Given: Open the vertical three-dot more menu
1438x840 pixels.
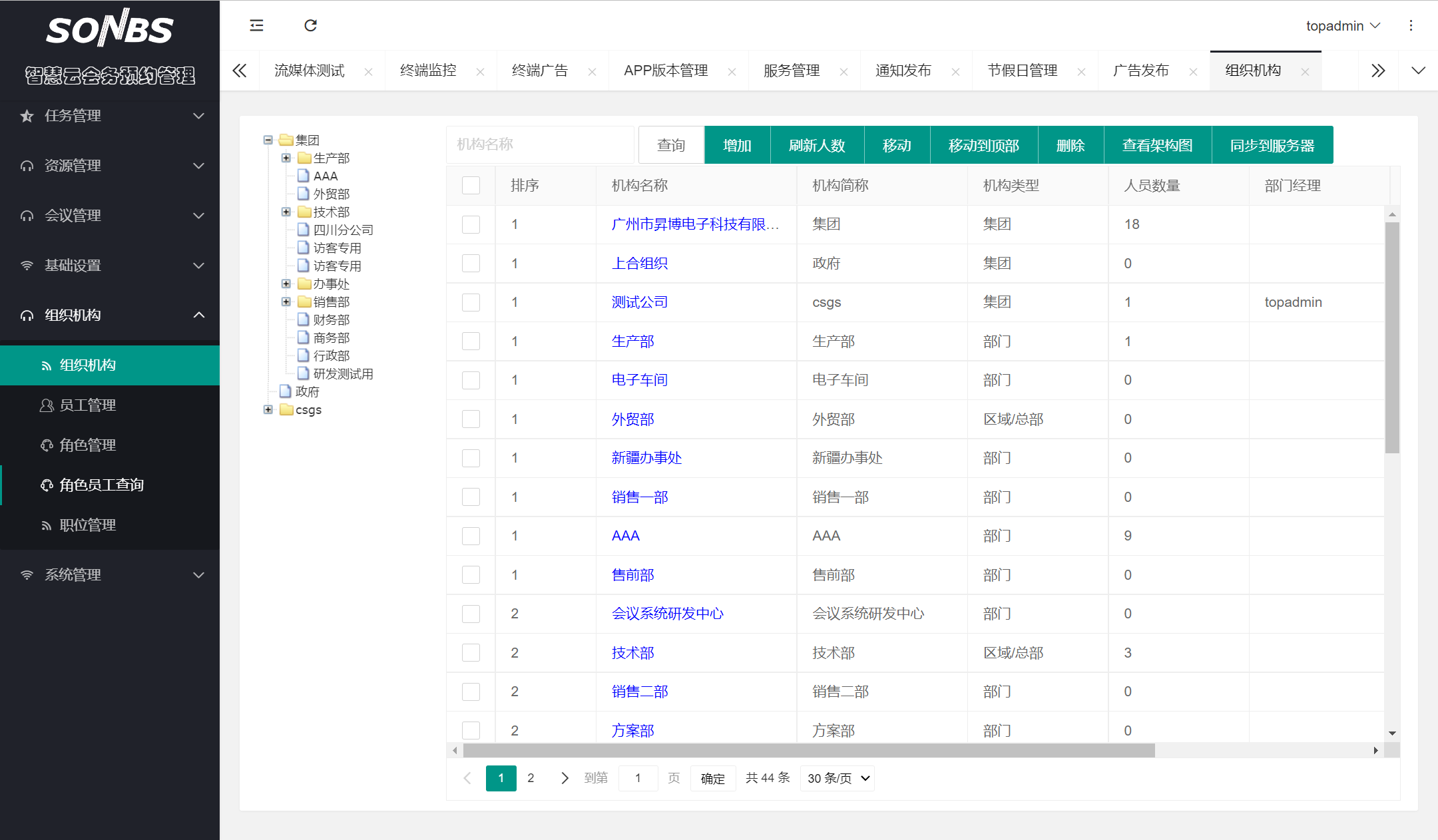Looking at the screenshot, I should point(1411,25).
